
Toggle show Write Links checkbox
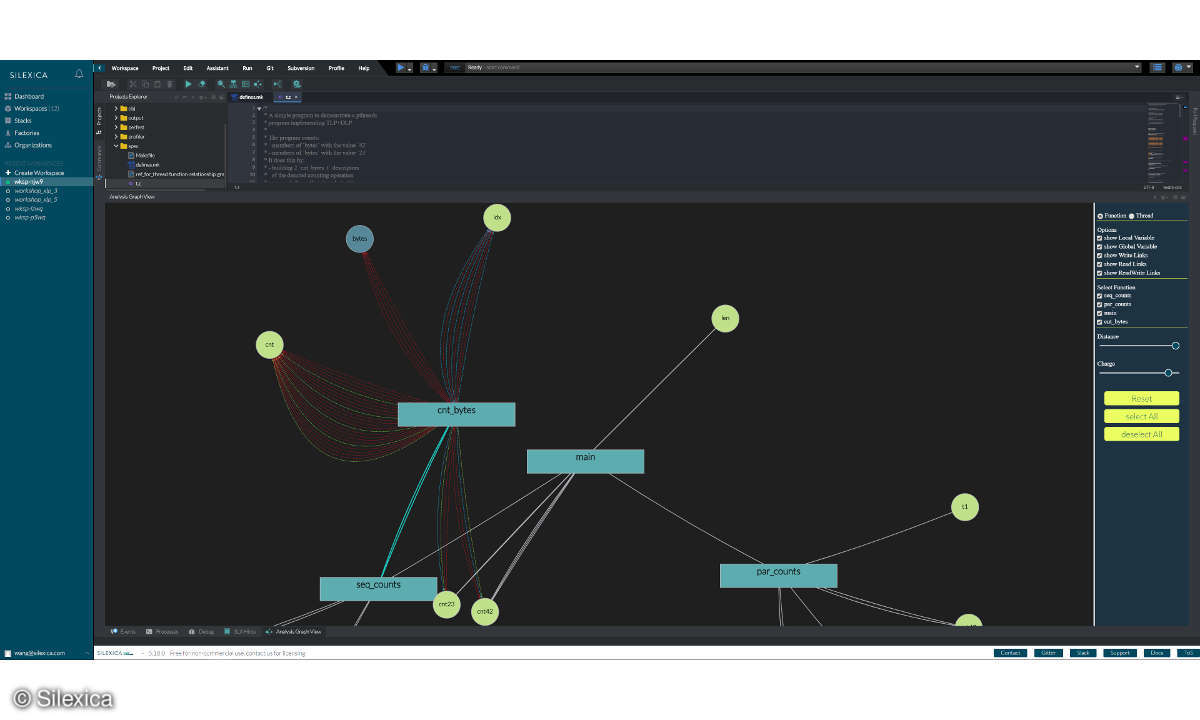(1100, 255)
